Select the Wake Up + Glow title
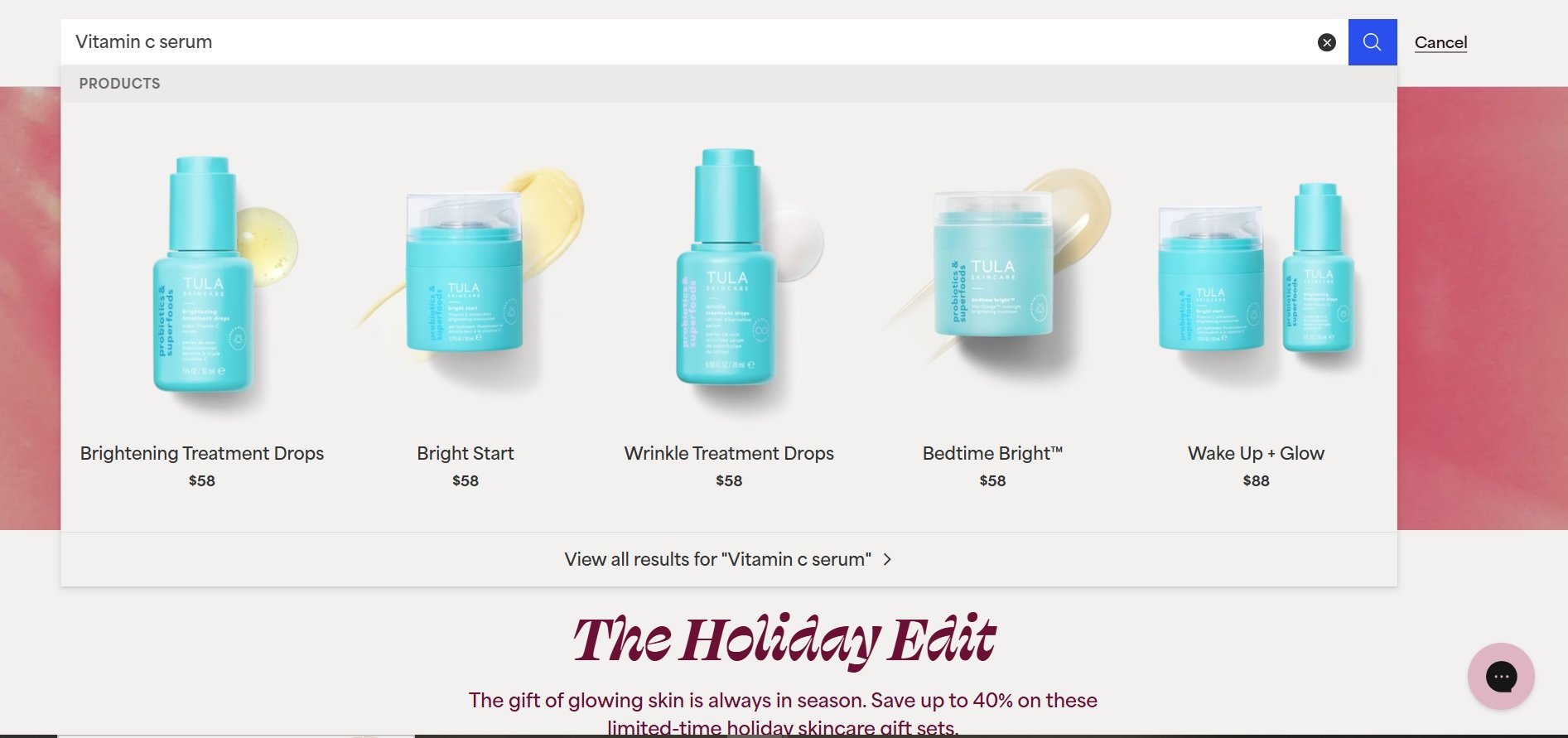Viewport: 1568px width, 738px height. [x=1256, y=453]
